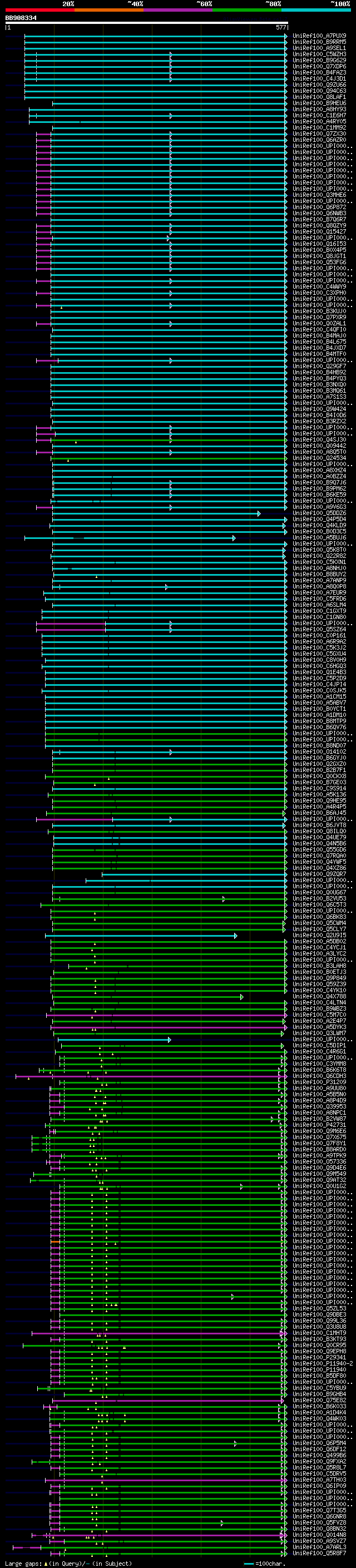
Task: Select label UniRef100_C3YMM8
Action: (x=319, y=1064)
